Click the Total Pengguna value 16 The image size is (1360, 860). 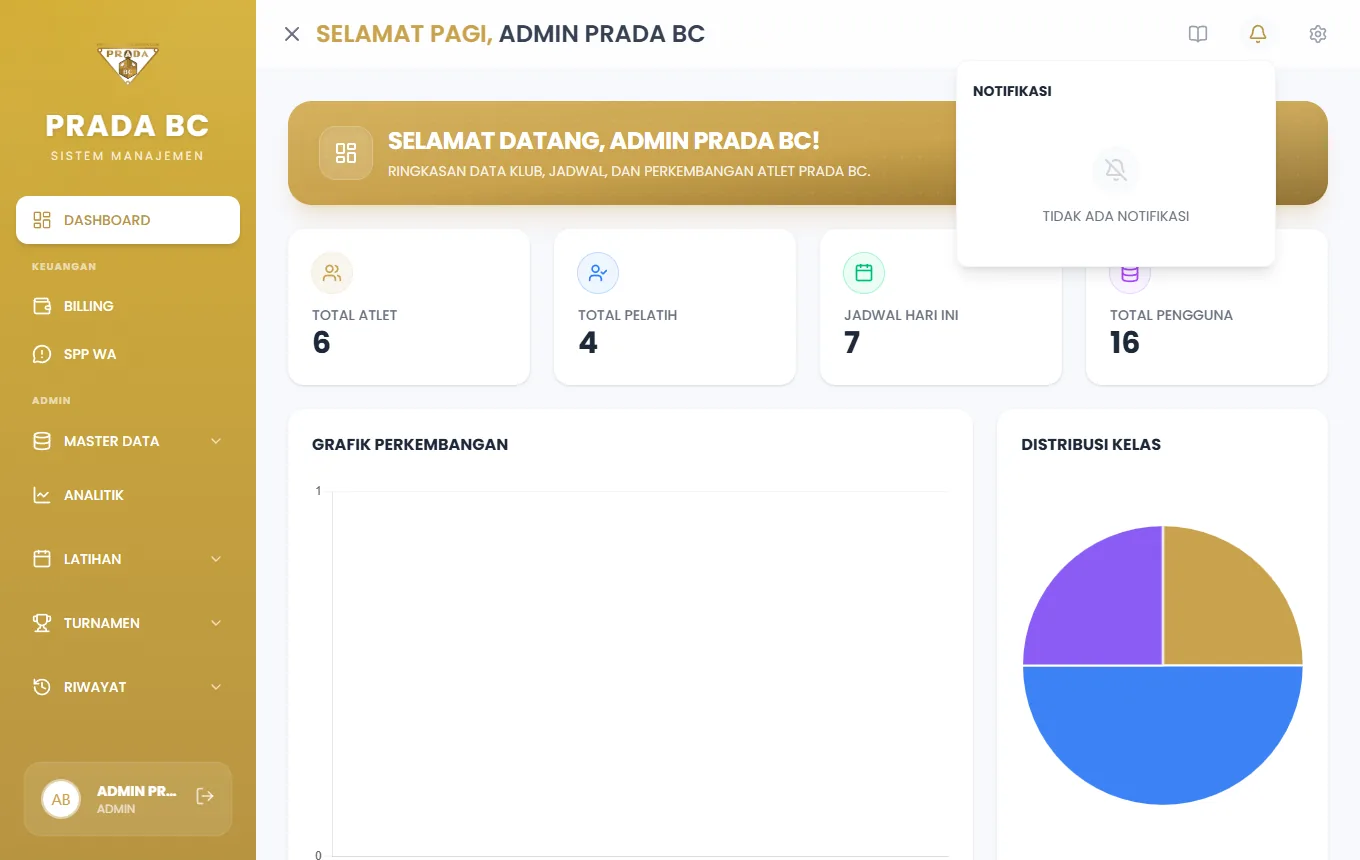coord(1125,343)
